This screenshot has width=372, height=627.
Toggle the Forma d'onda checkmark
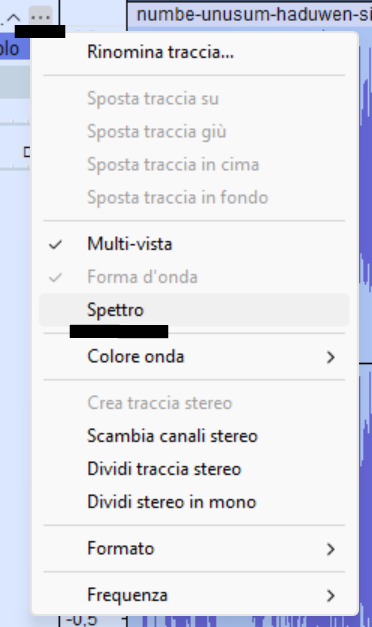tap(194, 277)
